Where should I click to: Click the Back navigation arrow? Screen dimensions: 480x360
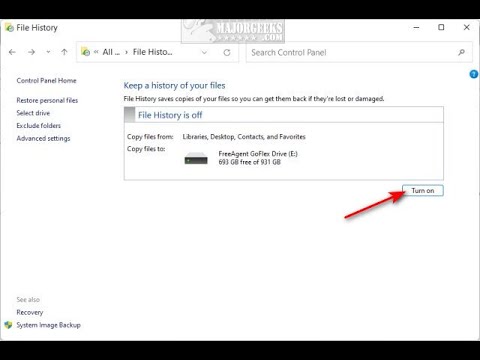coord(12,52)
